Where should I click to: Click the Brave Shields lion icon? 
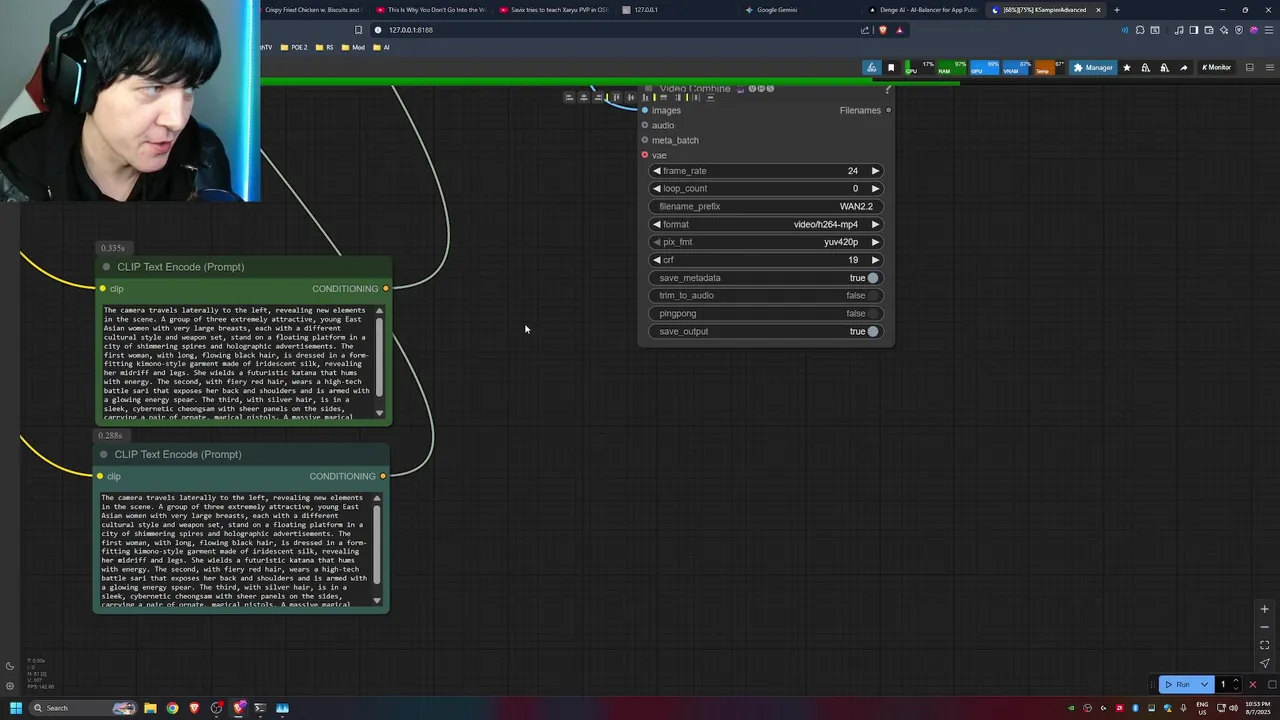(x=883, y=30)
